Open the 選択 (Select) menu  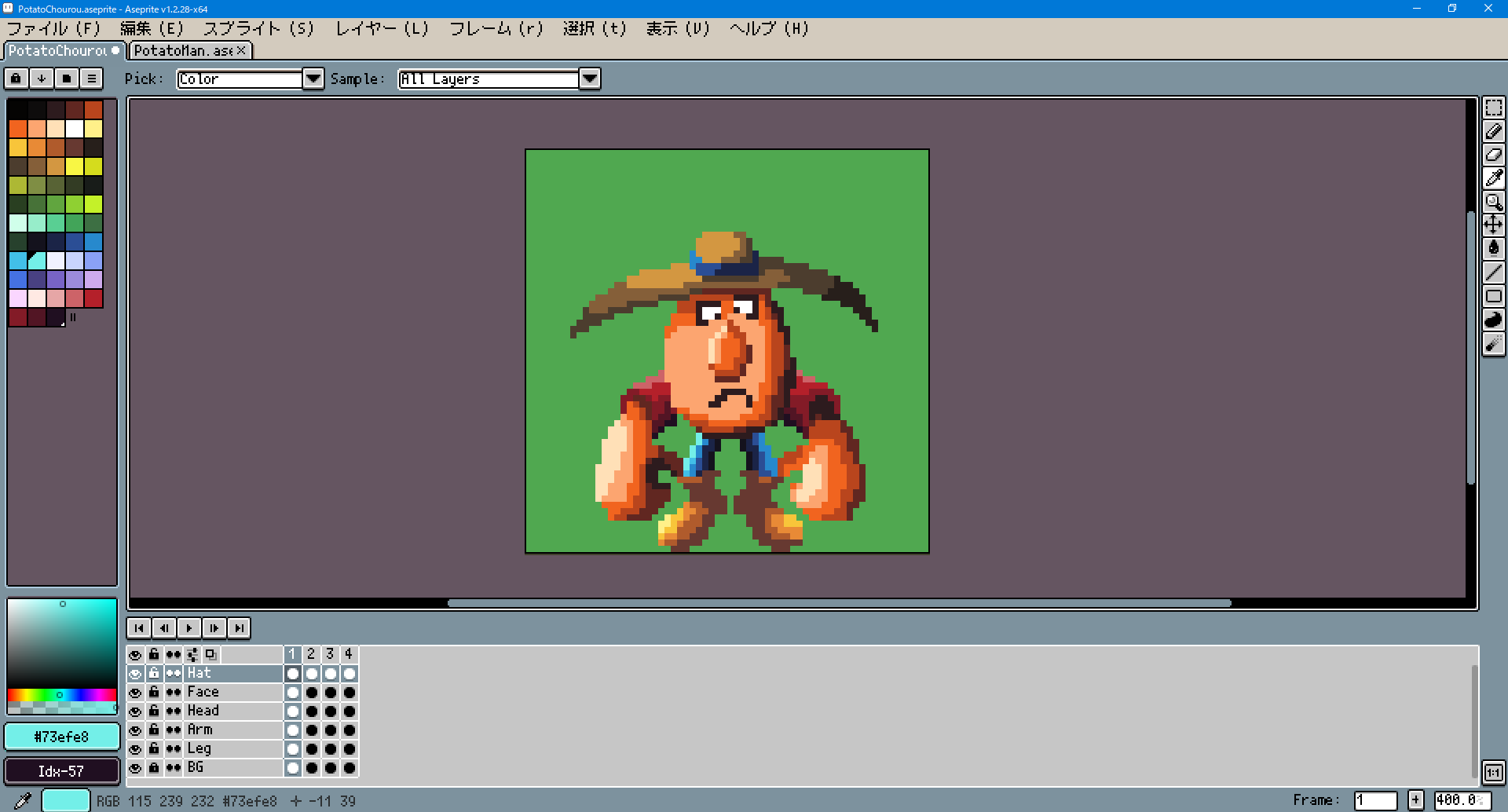pos(595,29)
